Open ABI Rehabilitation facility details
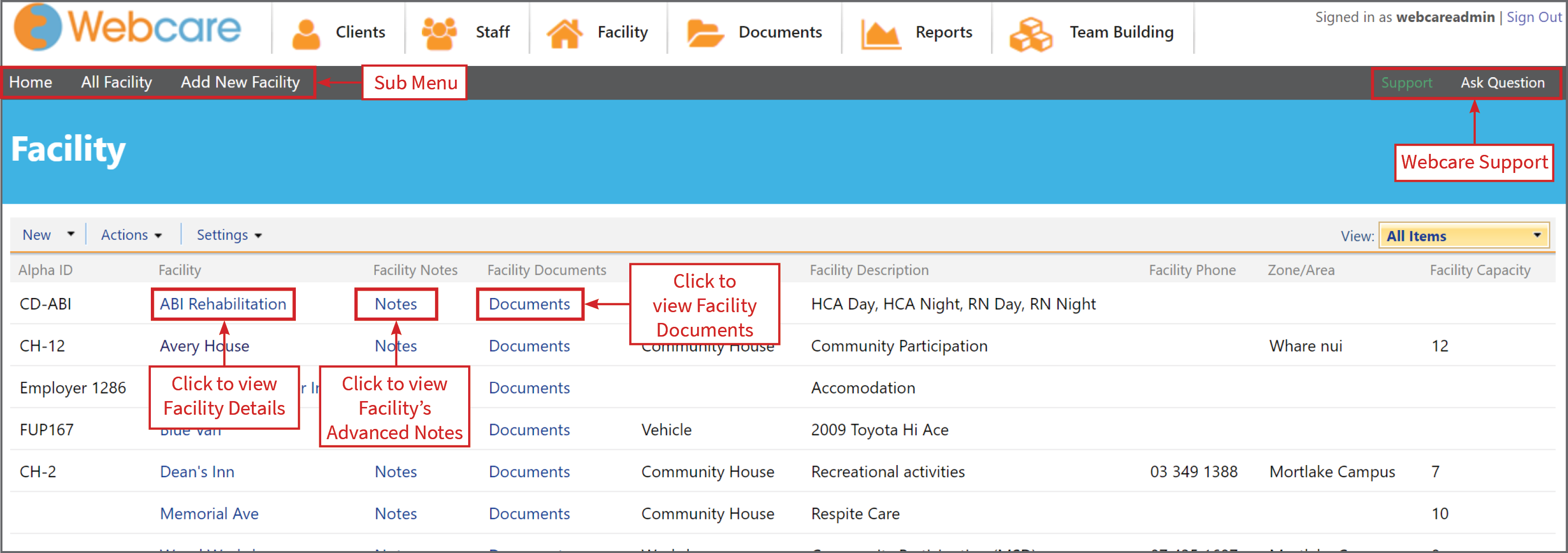Image resolution: width=1568 pixels, height=553 pixels. click(223, 303)
